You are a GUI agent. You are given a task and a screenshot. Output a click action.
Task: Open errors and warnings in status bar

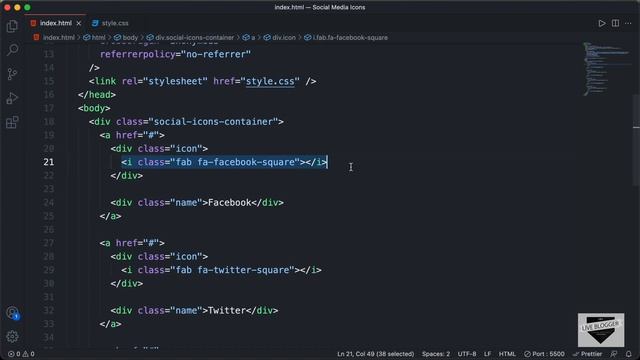click(x=21, y=354)
